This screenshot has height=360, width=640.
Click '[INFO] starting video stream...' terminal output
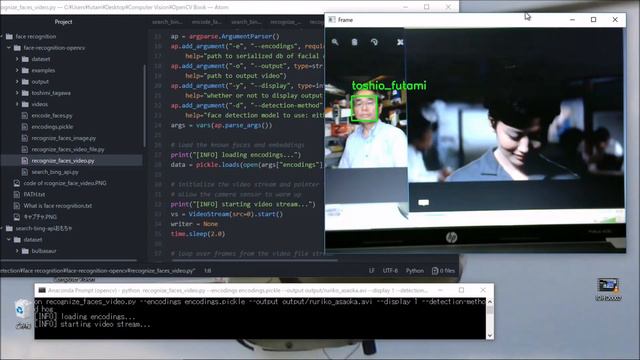coord(93,324)
